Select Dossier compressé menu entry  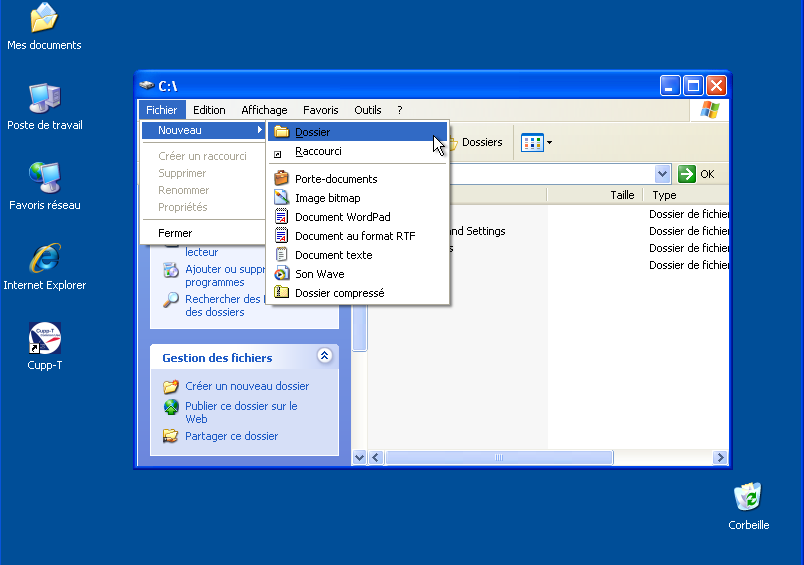tap(339, 293)
